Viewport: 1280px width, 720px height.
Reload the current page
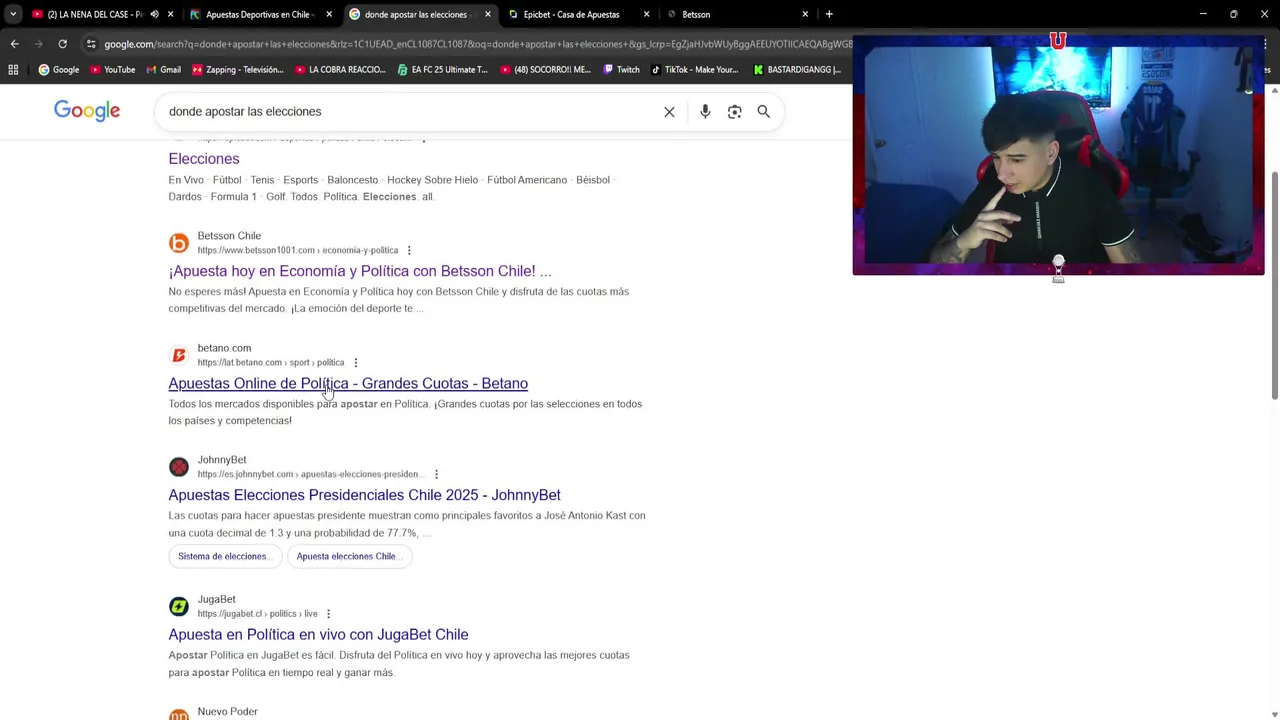coord(62,44)
